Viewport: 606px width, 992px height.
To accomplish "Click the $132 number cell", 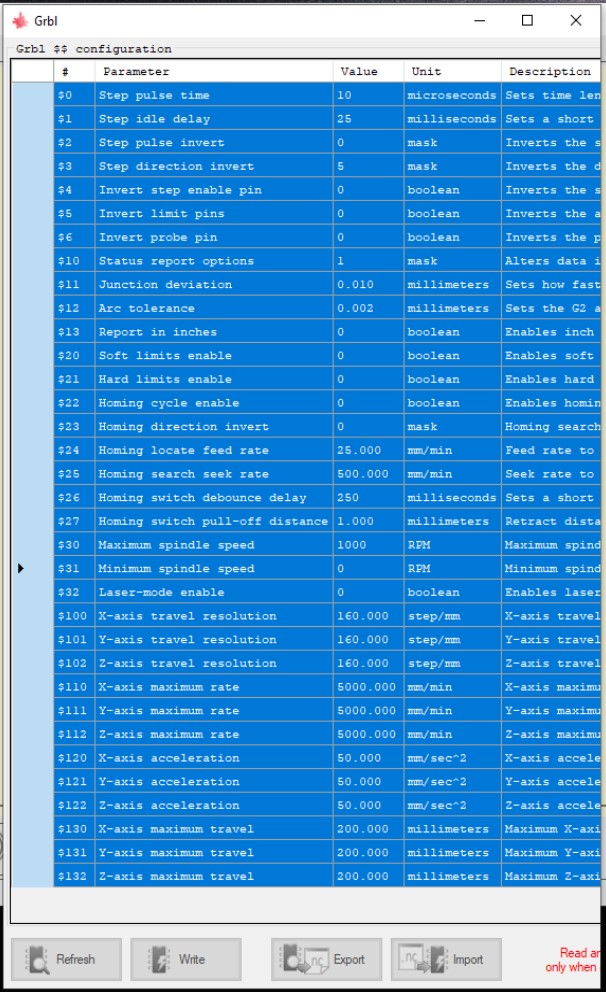I will (x=75, y=876).
